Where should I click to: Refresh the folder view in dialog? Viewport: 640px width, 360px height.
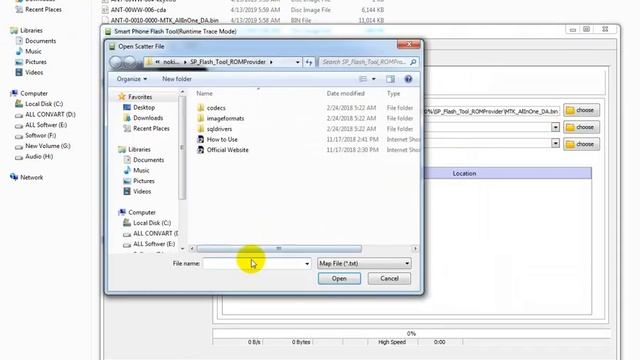pos(309,62)
